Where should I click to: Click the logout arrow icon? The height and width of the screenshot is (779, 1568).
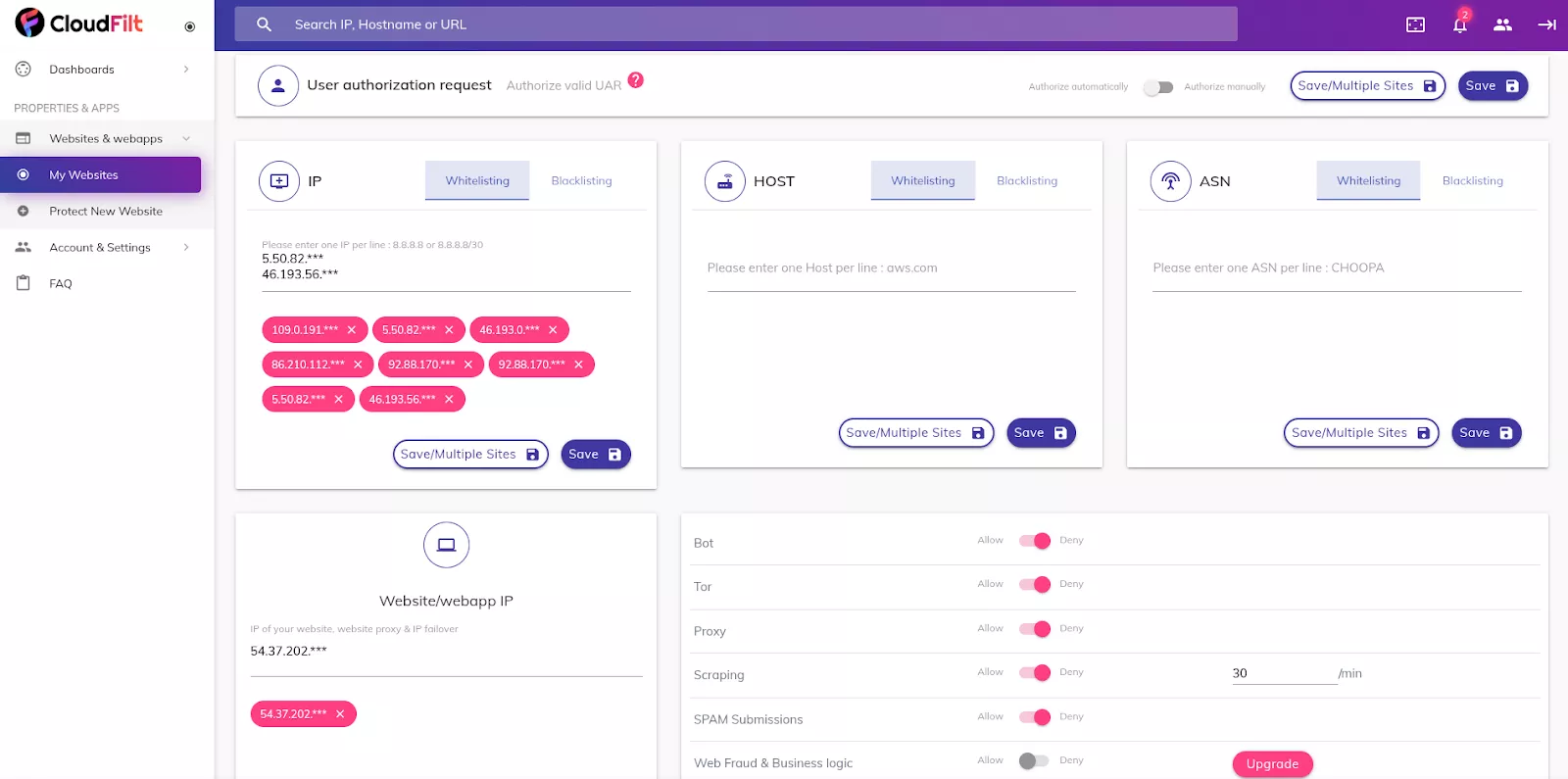tap(1546, 25)
